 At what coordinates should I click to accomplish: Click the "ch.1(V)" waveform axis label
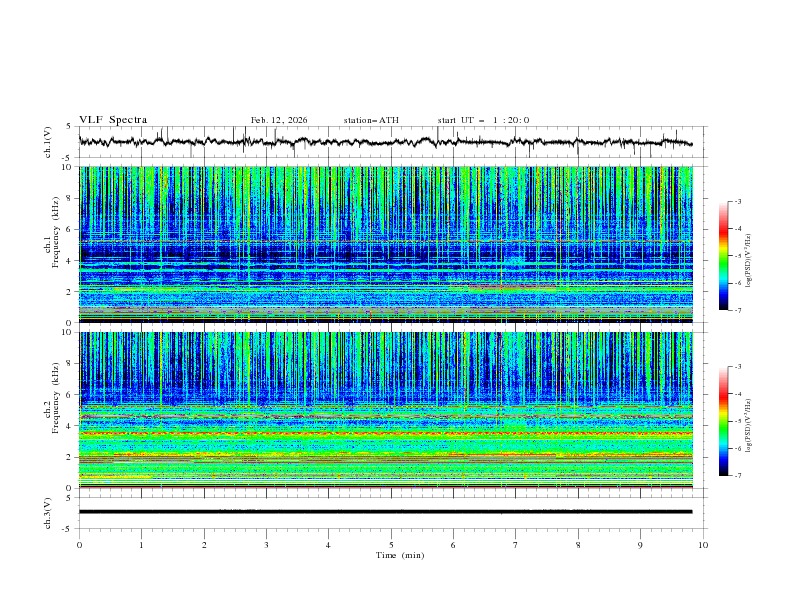48,142
